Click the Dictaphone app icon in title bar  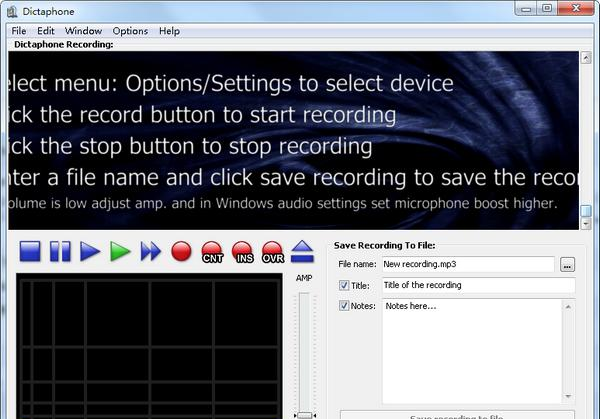tap(12, 11)
